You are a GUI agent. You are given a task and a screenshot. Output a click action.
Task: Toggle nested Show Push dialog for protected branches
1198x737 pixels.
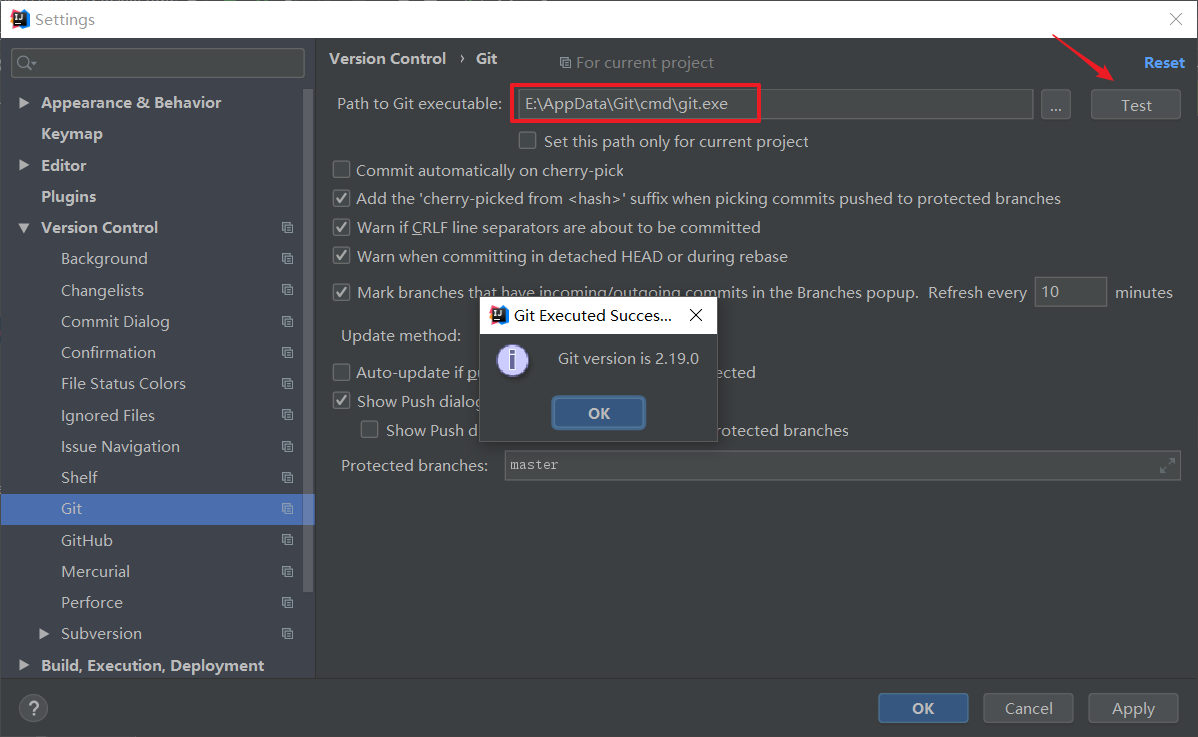370,430
